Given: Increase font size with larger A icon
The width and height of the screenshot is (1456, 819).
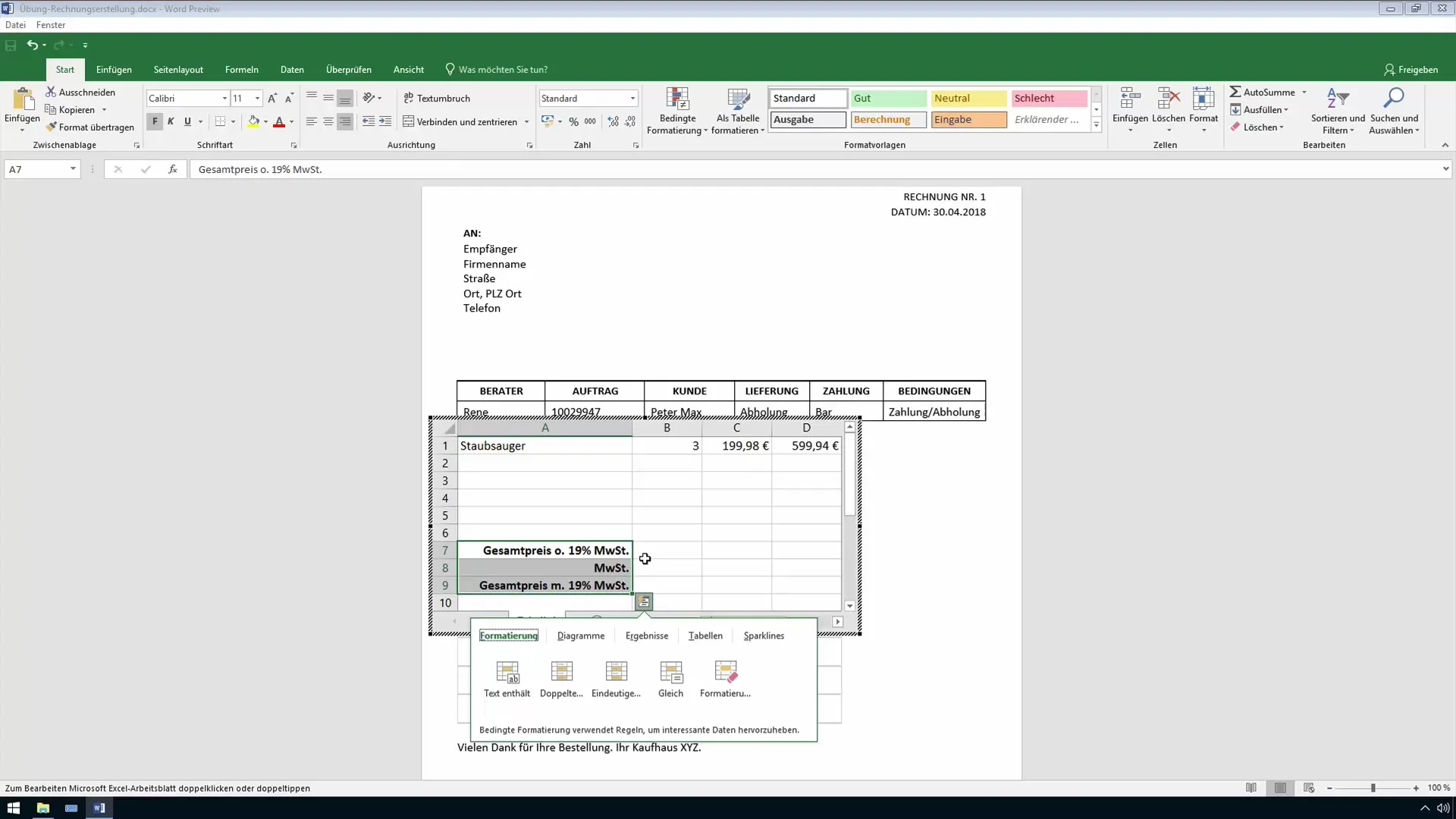Looking at the screenshot, I should point(272,99).
